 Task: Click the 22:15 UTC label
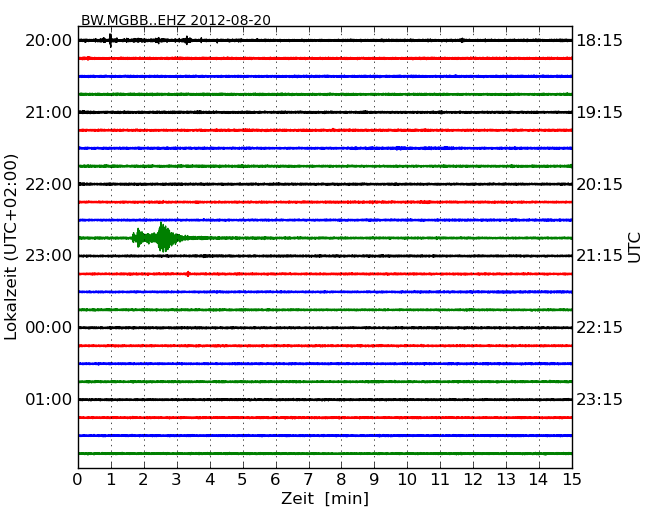click(x=599, y=328)
